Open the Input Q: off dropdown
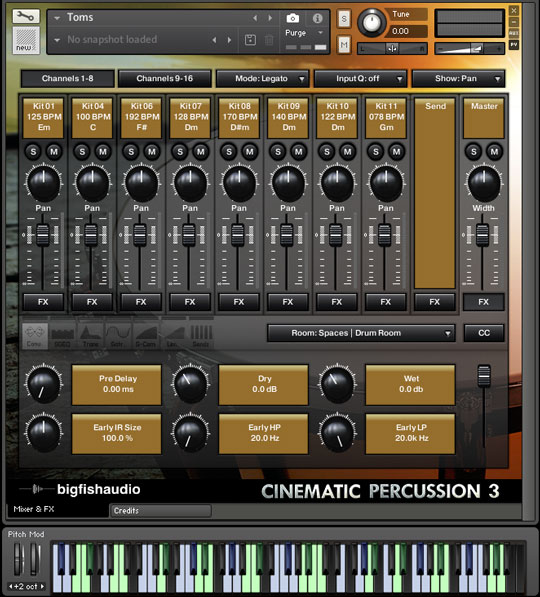The image size is (540, 597). (360, 79)
